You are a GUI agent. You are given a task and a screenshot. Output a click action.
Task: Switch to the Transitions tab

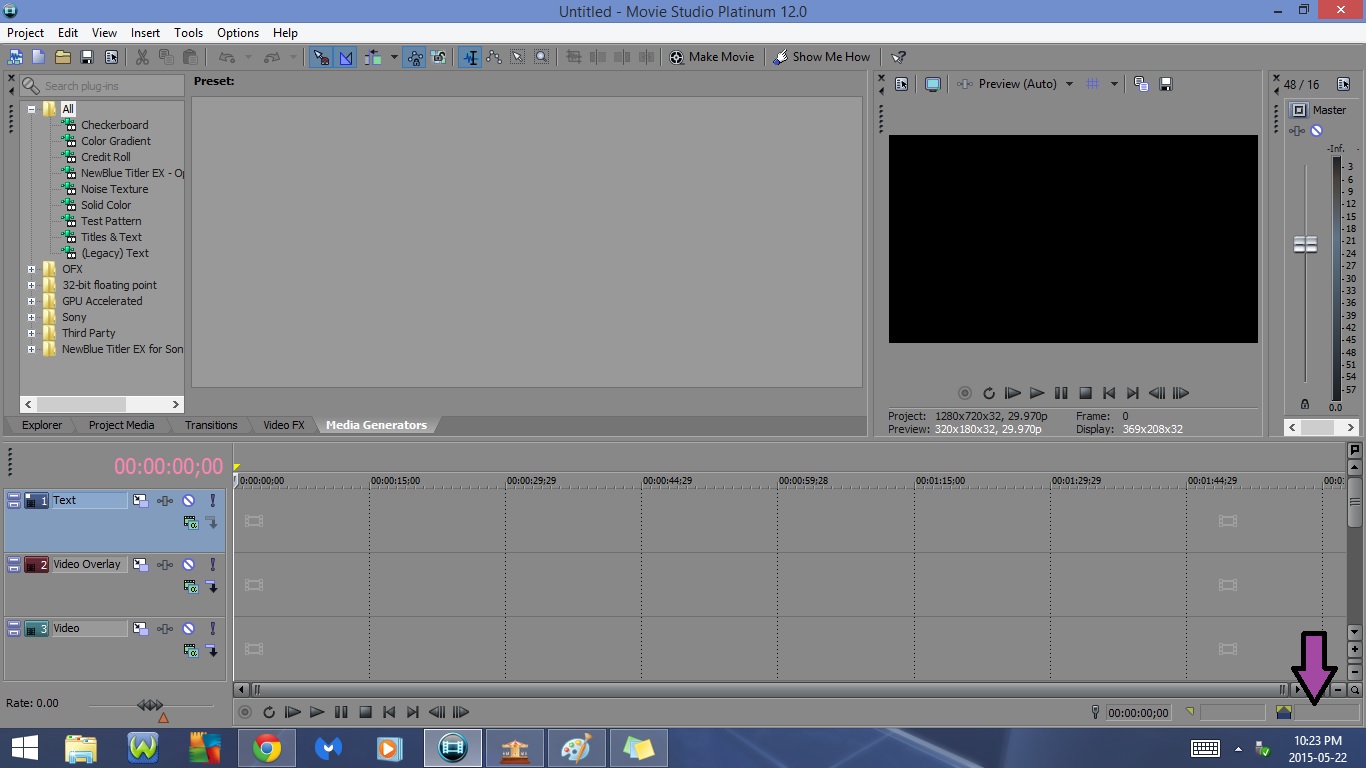point(211,425)
